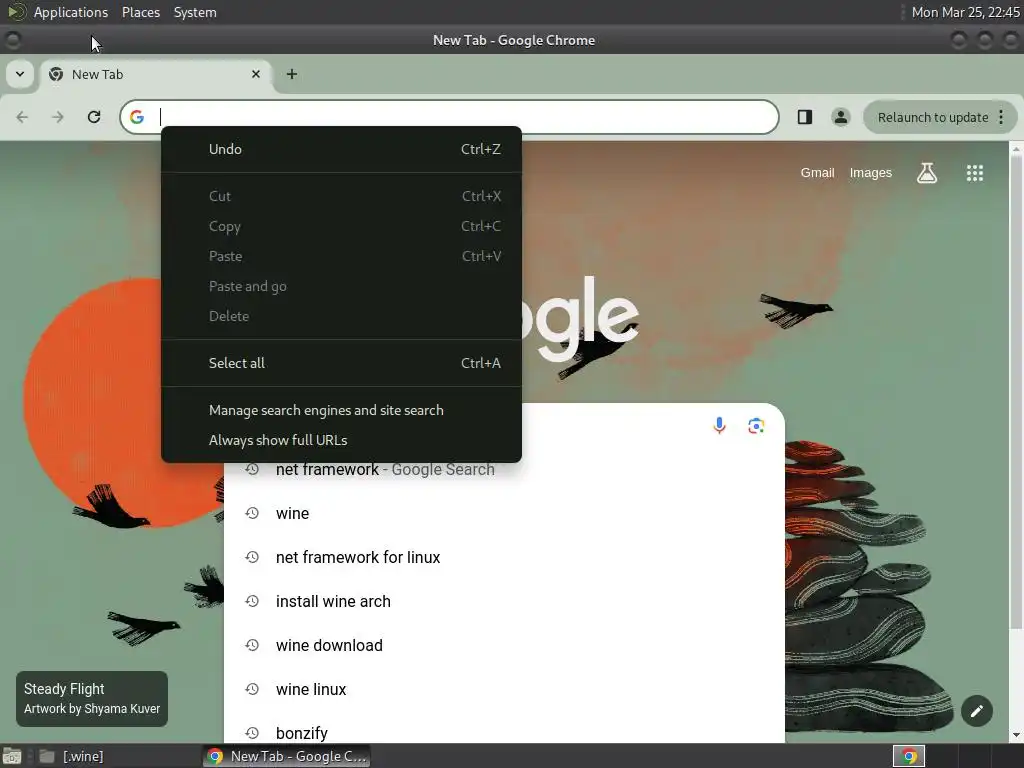Image resolution: width=1024 pixels, height=768 pixels.
Task: Expand the tab search dropdown arrow
Action: point(20,74)
